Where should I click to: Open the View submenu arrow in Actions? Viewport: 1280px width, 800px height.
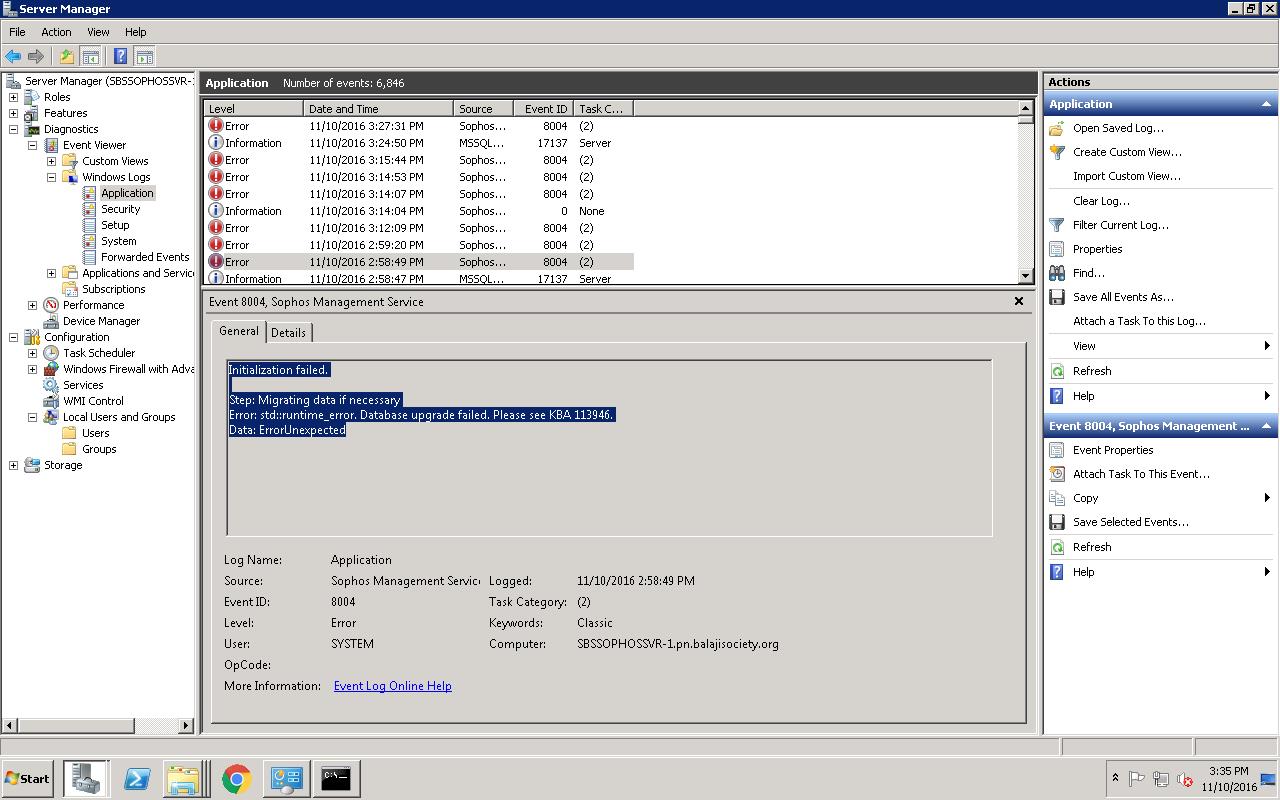(x=1267, y=346)
